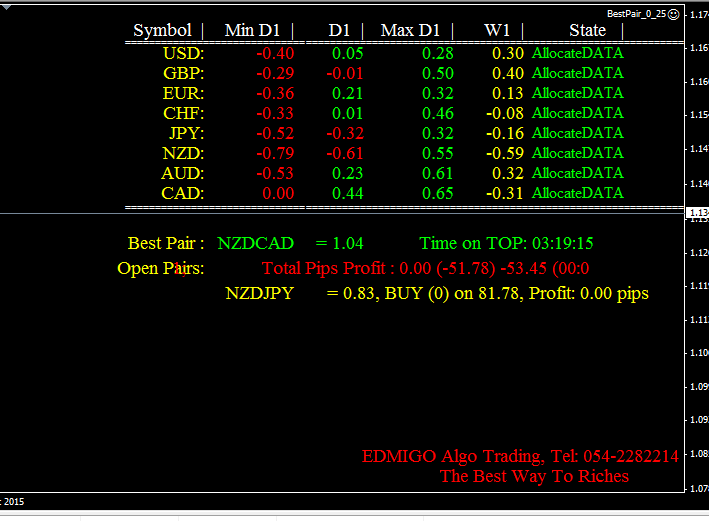The height and width of the screenshot is (521, 709).
Task: Click the BestPair_0_25 expert label
Action: click(x=636, y=14)
